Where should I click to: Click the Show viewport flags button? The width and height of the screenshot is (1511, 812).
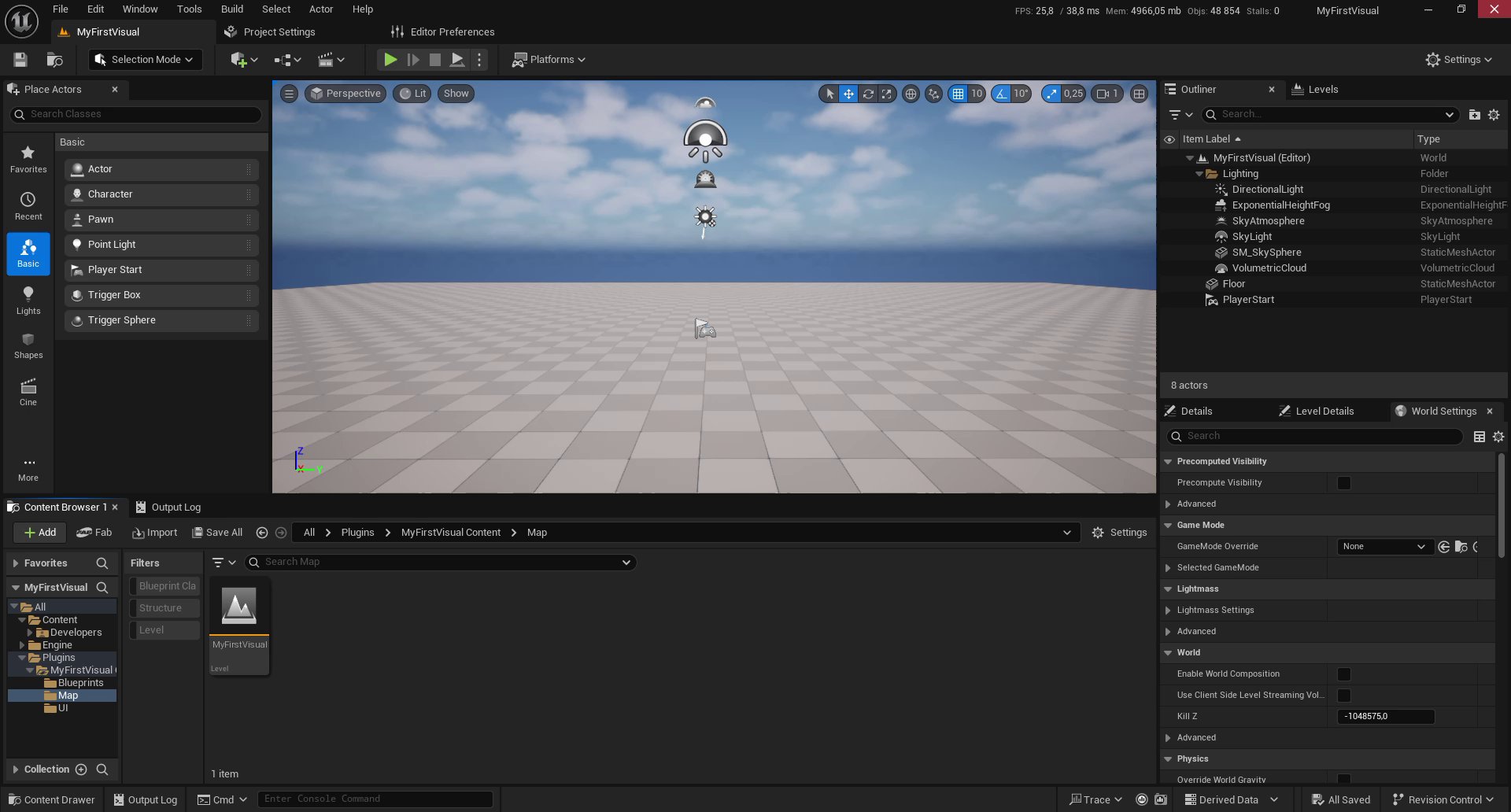[456, 94]
